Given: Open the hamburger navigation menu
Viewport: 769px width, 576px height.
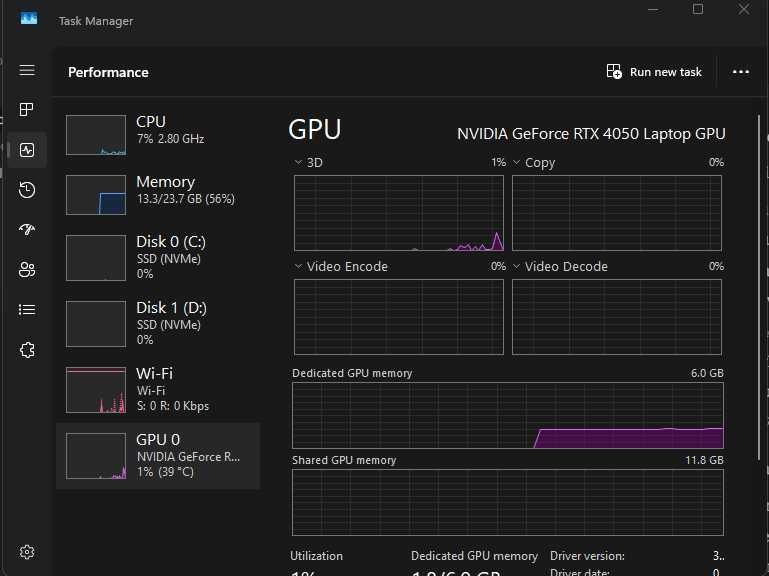Looking at the screenshot, I should click(x=27, y=70).
